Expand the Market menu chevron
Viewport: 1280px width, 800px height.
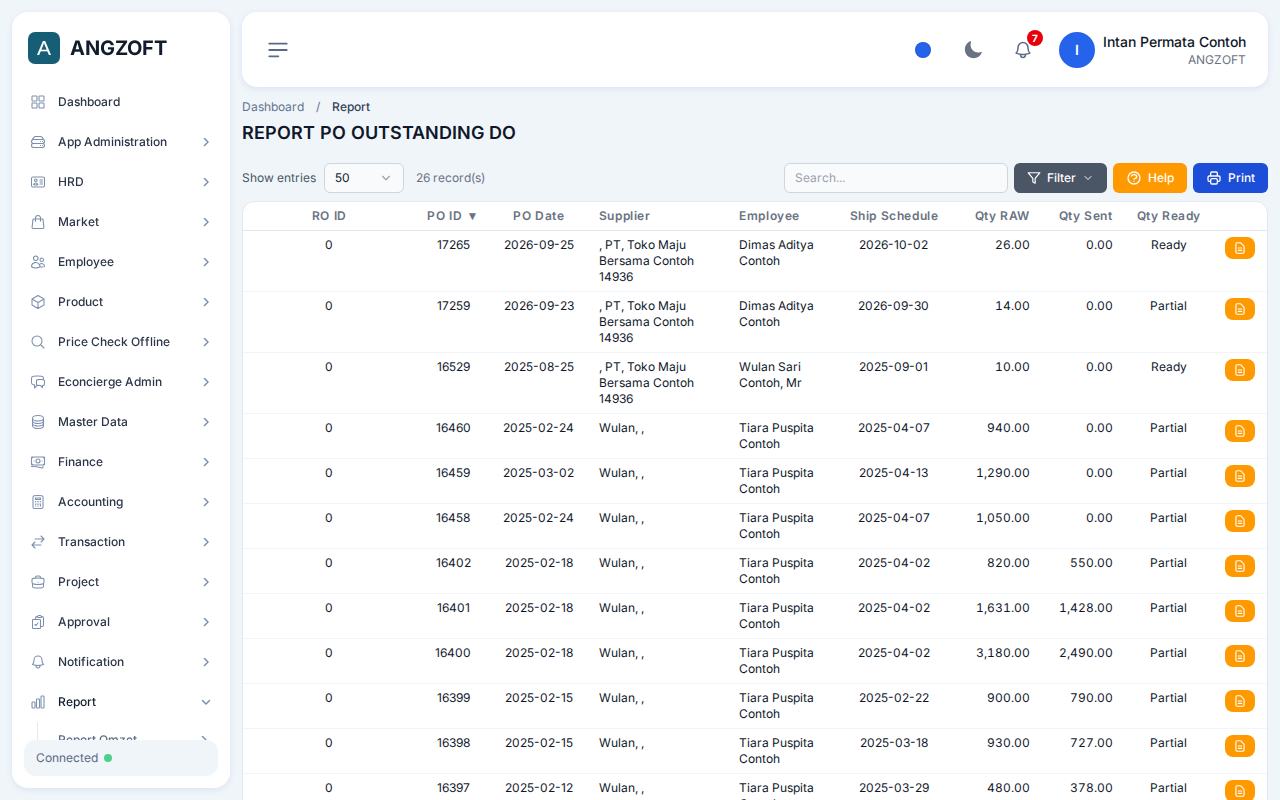206,222
